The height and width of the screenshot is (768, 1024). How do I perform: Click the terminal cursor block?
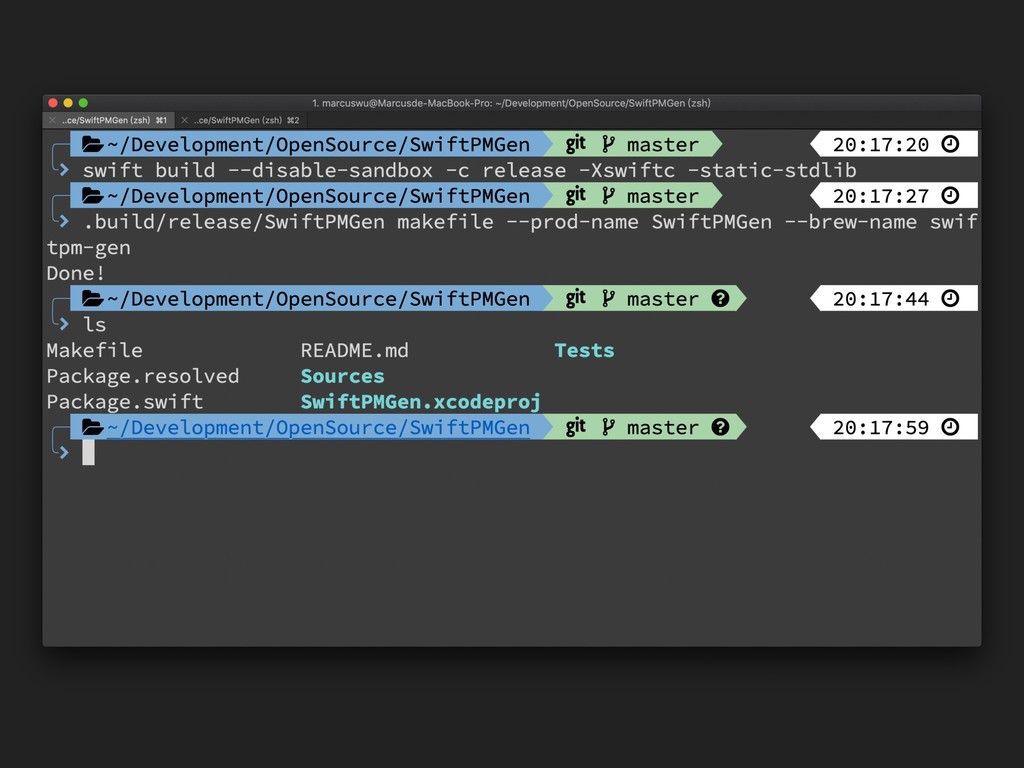88,453
